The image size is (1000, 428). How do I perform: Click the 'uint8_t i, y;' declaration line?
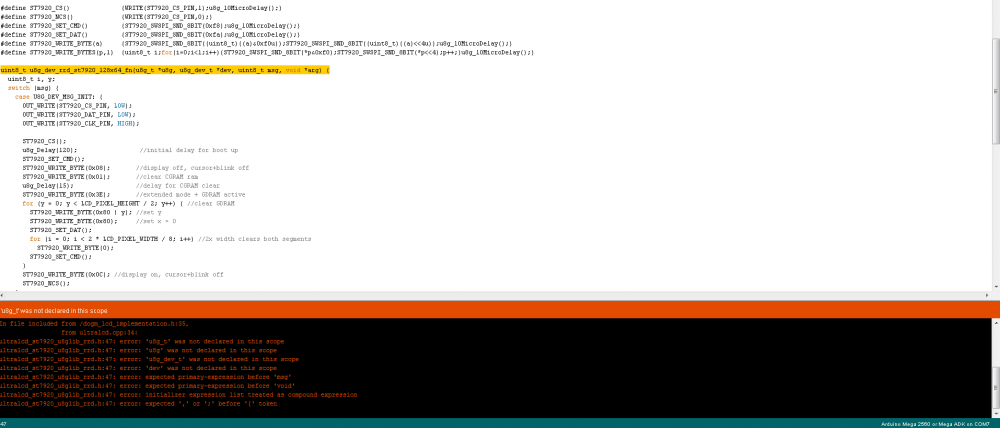(31, 79)
